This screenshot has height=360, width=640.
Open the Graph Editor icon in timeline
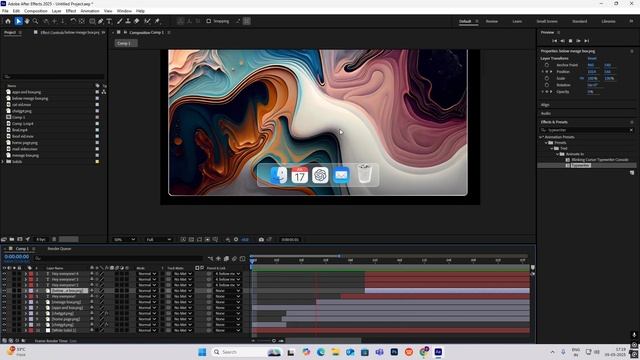pos(242,258)
